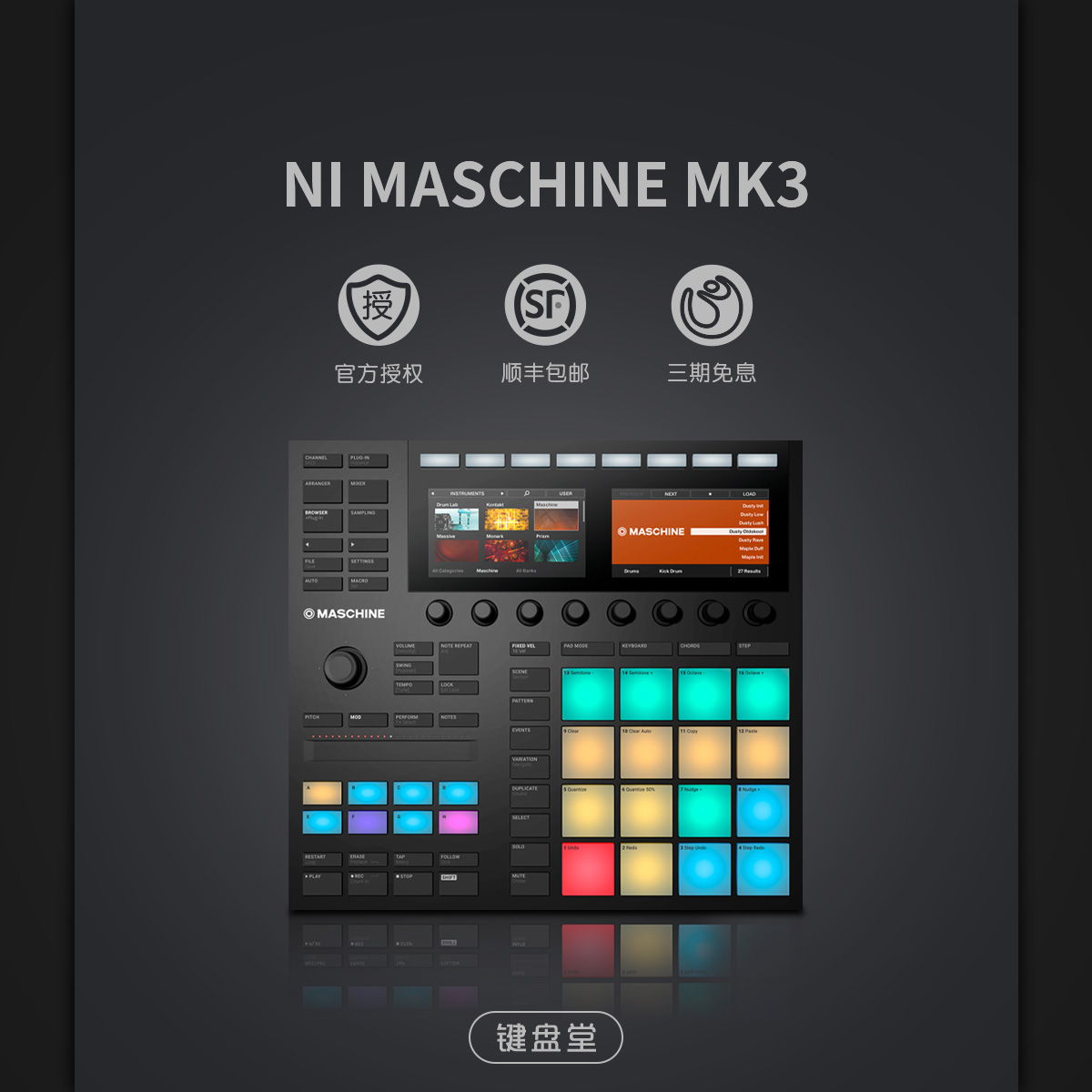The height and width of the screenshot is (1092, 1092).
Task: Toggle the MUTE Choke button
Action: pyautogui.click(x=530, y=884)
